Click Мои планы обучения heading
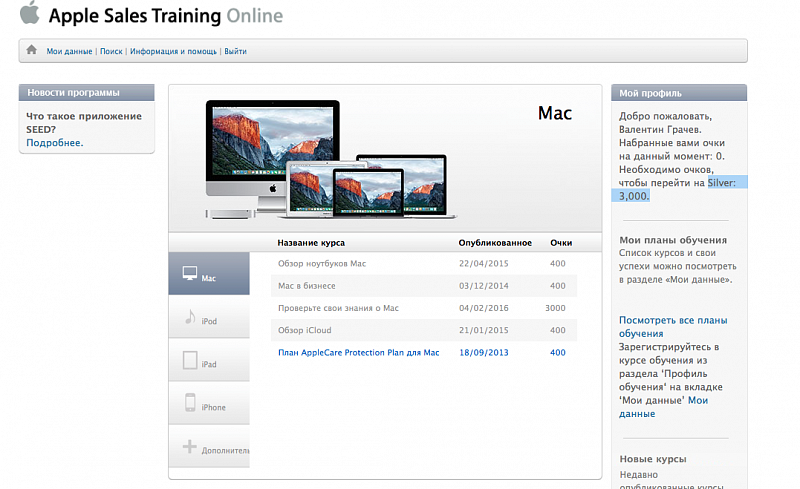The height and width of the screenshot is (489, 800). click(x=673, y=240)
